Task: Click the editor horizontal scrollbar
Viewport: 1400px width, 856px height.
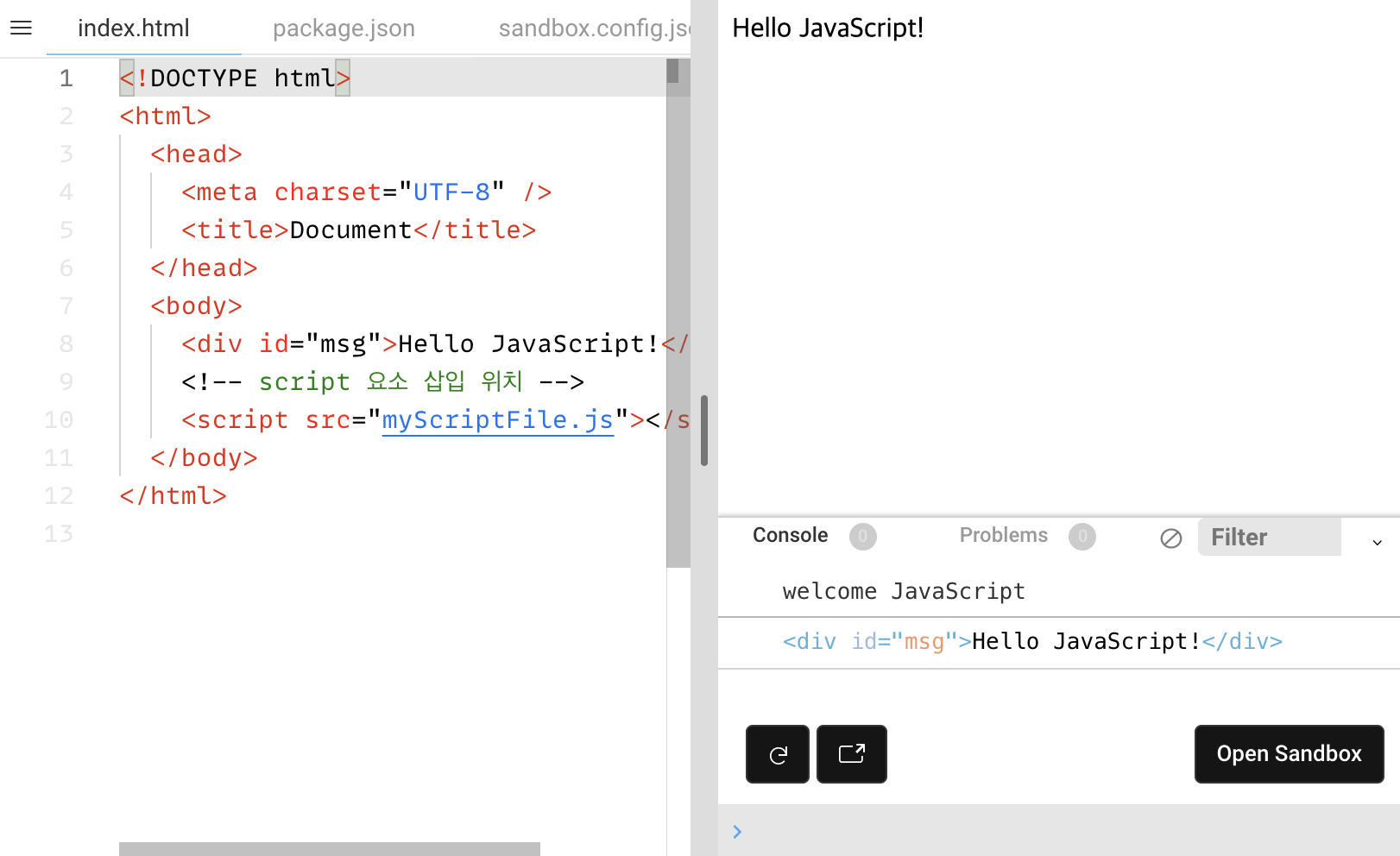Action: coord(330,849)
